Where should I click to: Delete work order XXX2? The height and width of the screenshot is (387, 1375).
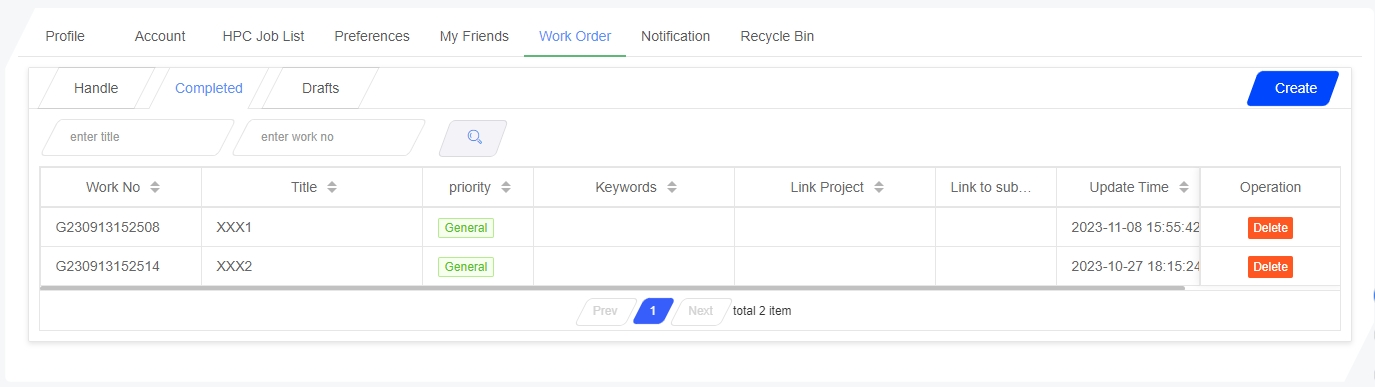point(1270,267)
